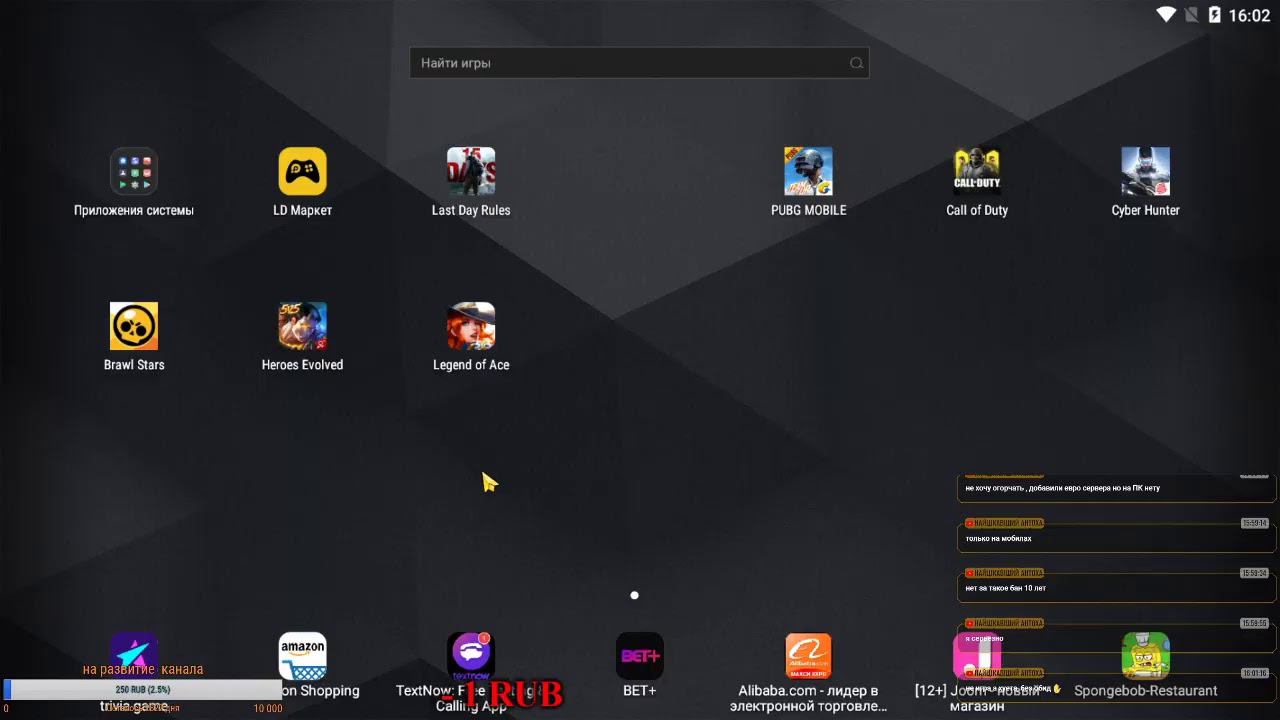The width and height of the screenshot is (1280, 720).
Task: Click chat message "только на мобилах"
Action: 998,538
